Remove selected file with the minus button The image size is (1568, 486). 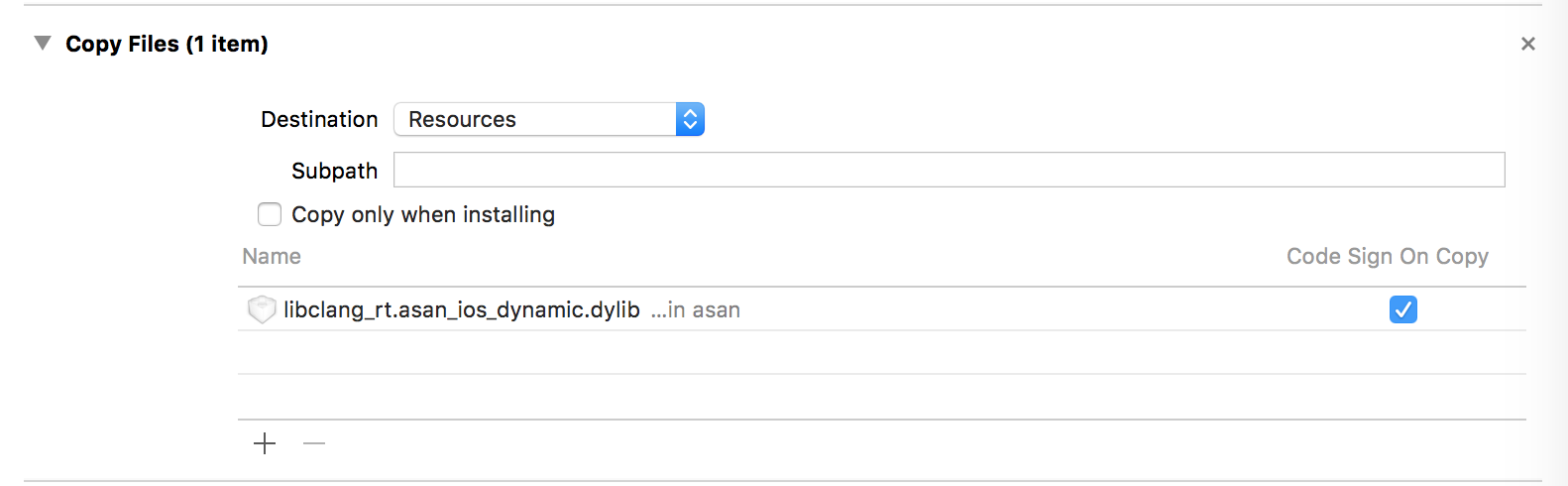pyautogui.click(x=314, y=443)
